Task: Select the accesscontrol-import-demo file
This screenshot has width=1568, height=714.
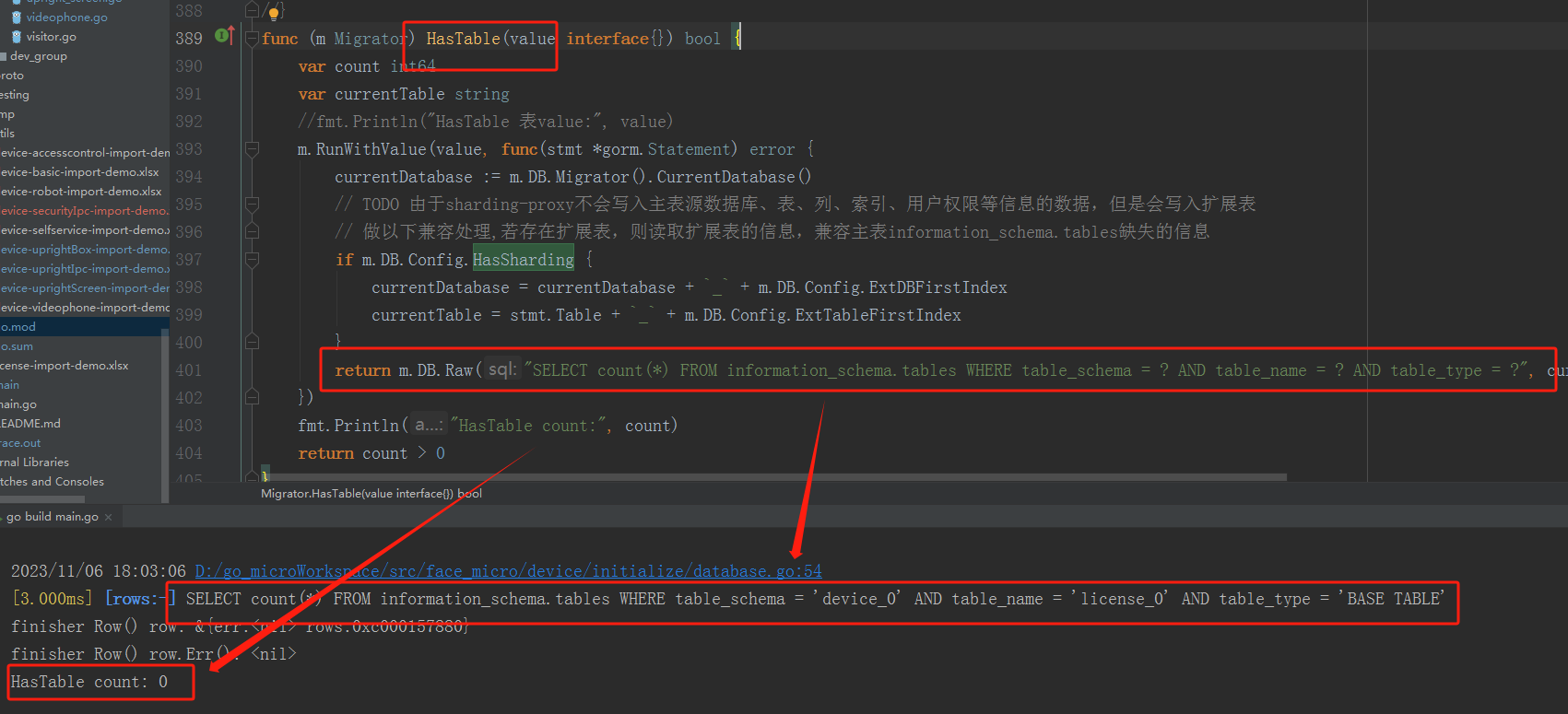Action: pos(84,152)
